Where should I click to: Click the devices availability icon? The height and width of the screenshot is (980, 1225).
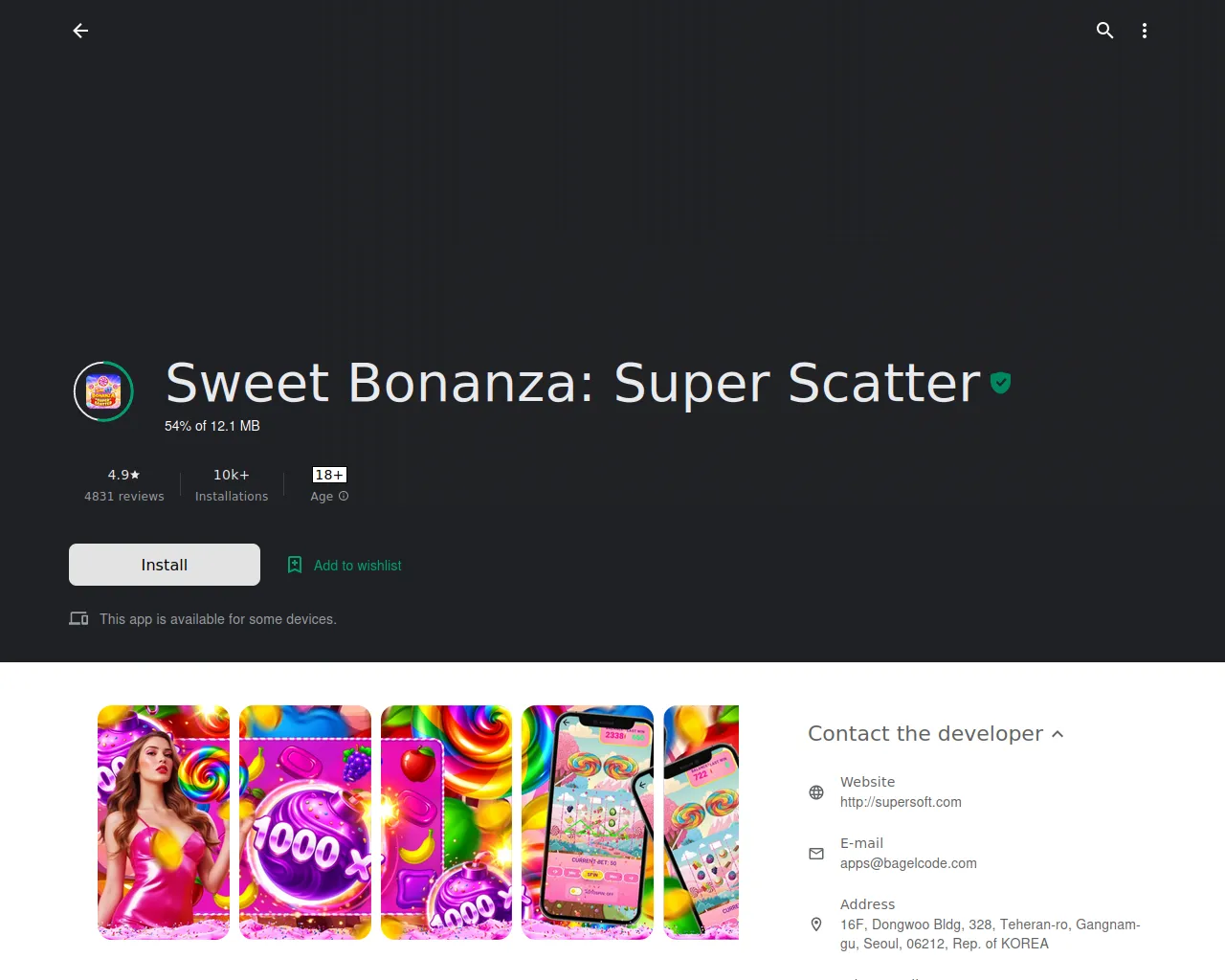tap(78, 619)
